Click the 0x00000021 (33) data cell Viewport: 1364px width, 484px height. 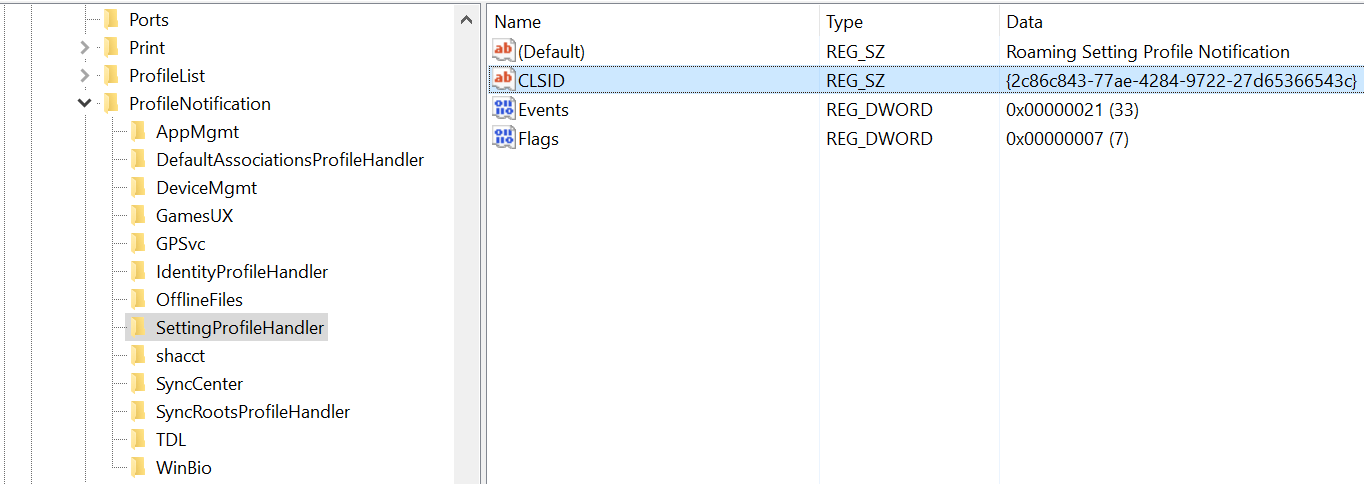coord(1072,109)
